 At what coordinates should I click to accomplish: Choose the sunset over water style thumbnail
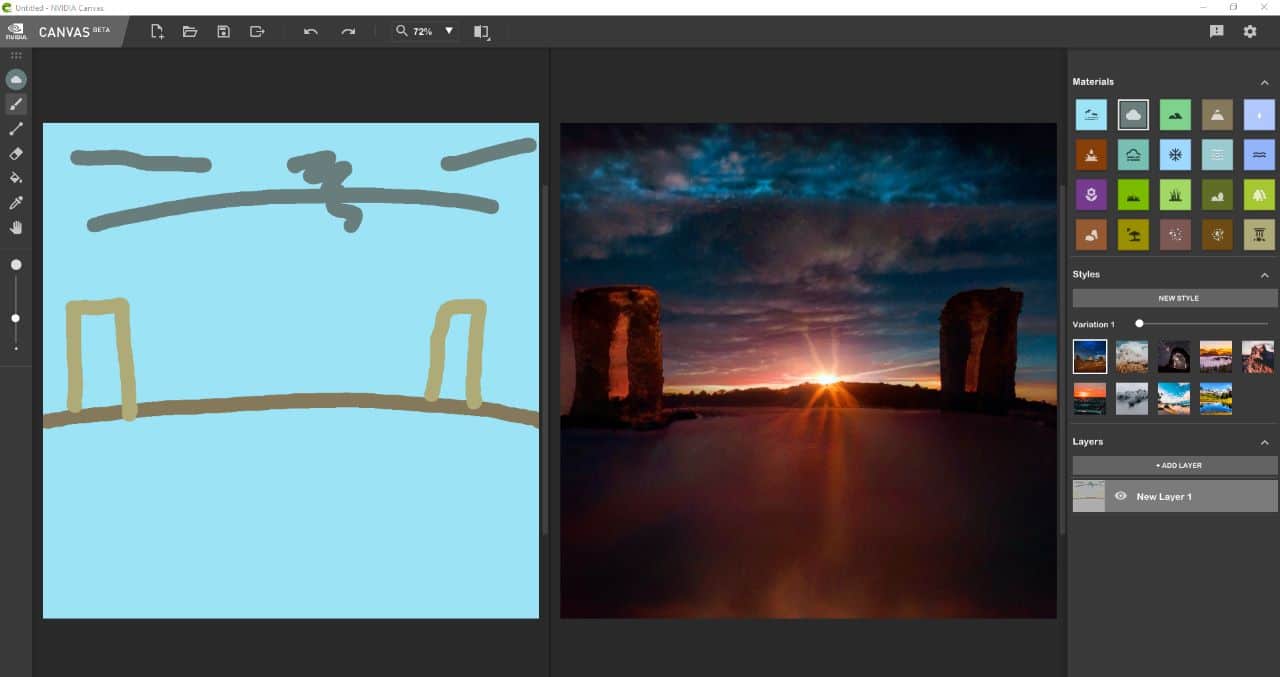[x=1090, y=398]
